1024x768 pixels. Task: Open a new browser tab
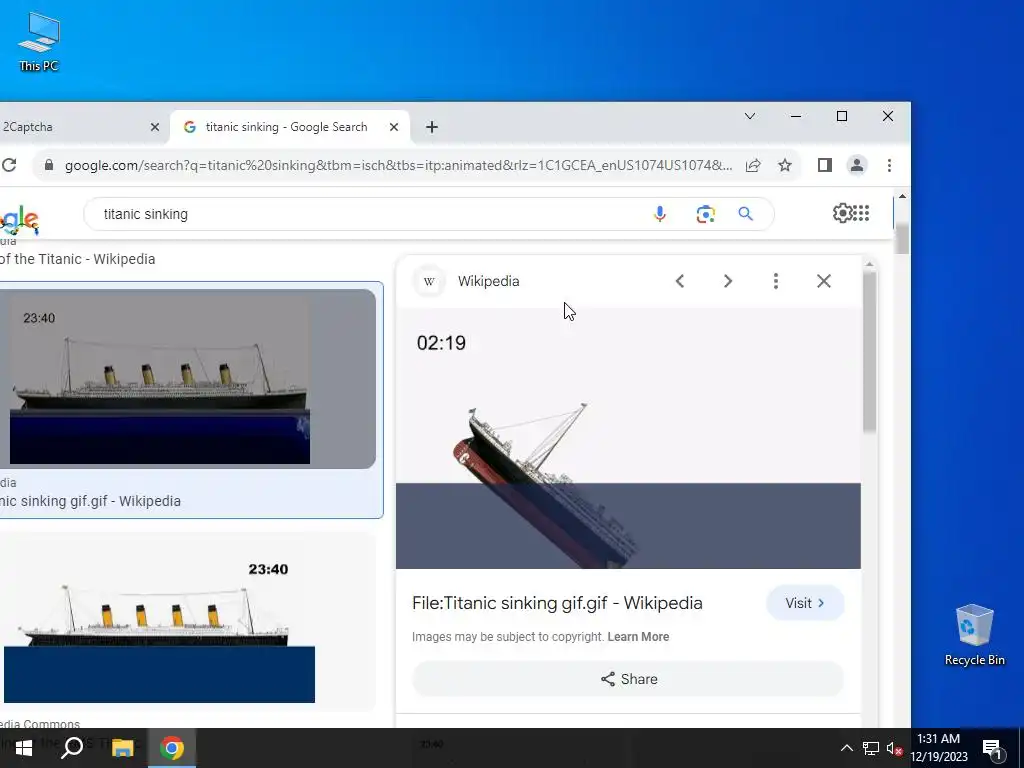tap(432, 127)
